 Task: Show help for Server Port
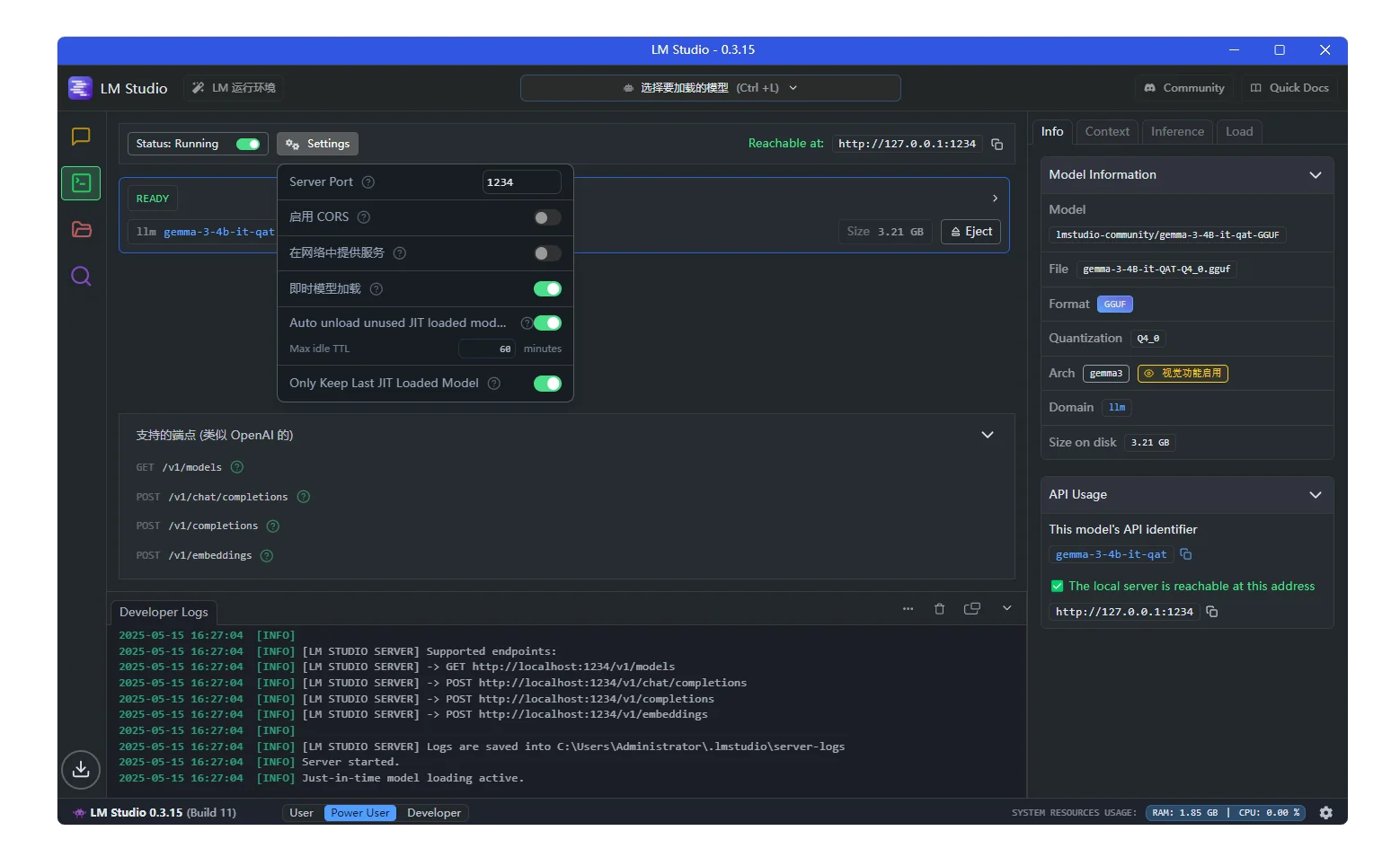368,182
